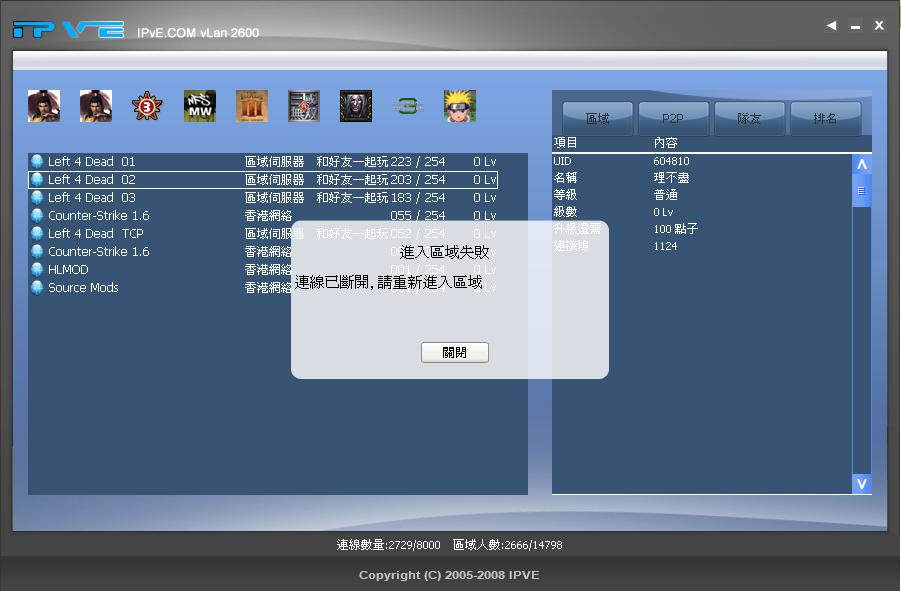Click the IPVE logo in the title bar
The image size is (901, 591).
coord(68,29)
